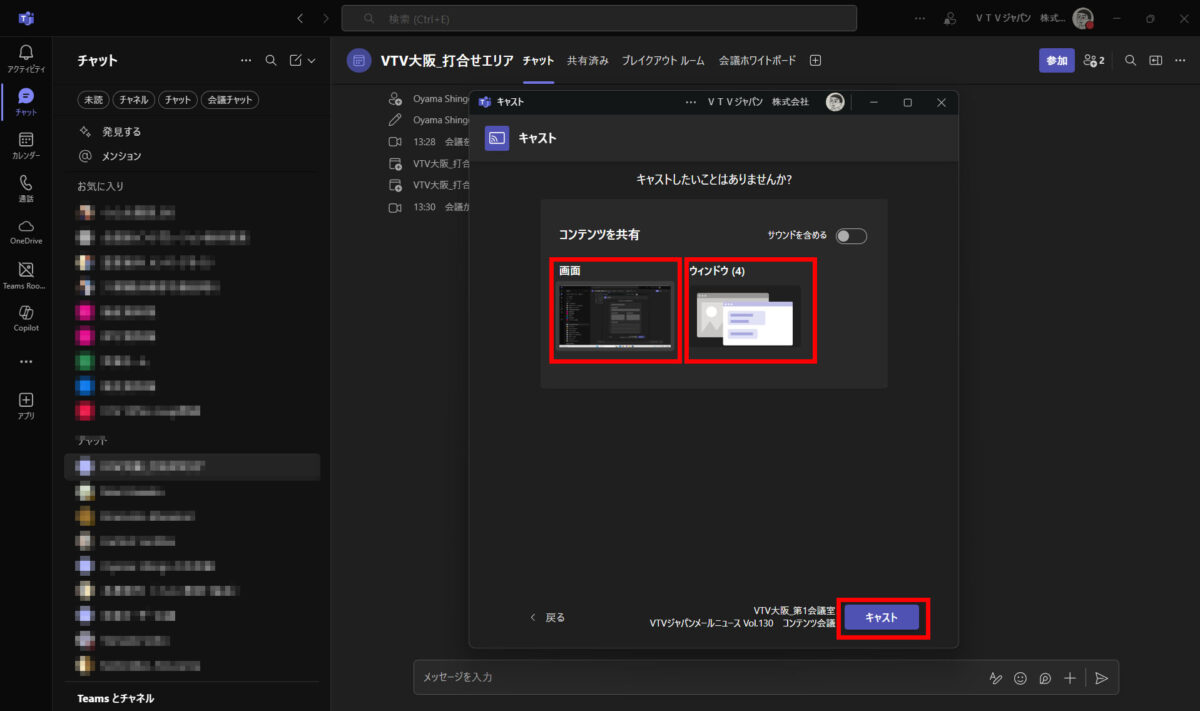Expand the Teams とチャネル section
Viewport: 1200px width, 711px height.
tap(115, 698)
